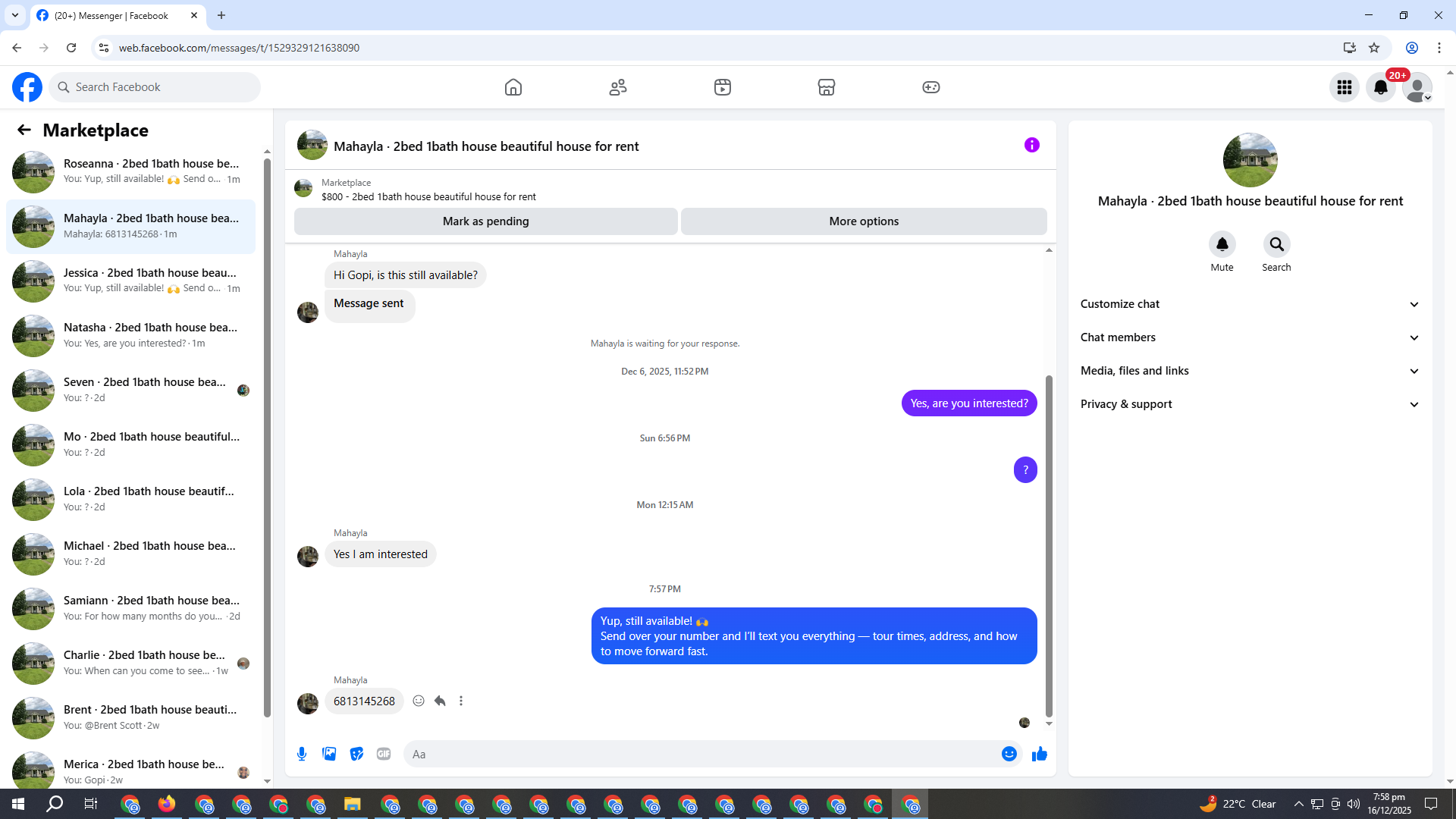Image resolution: width=1456 pixels, height=819 pixels.
Task: Open the Jessica conversation
Action: 130,281
